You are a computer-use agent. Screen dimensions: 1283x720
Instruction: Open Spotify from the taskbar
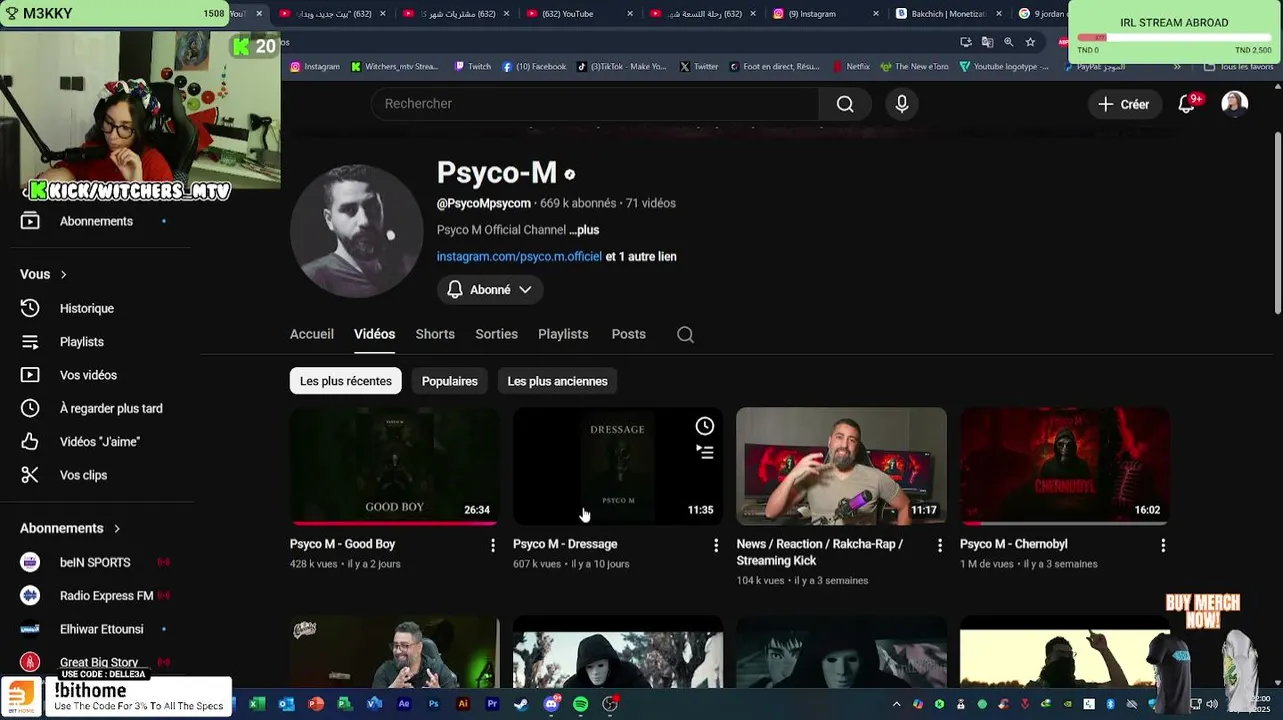[581, 704]
